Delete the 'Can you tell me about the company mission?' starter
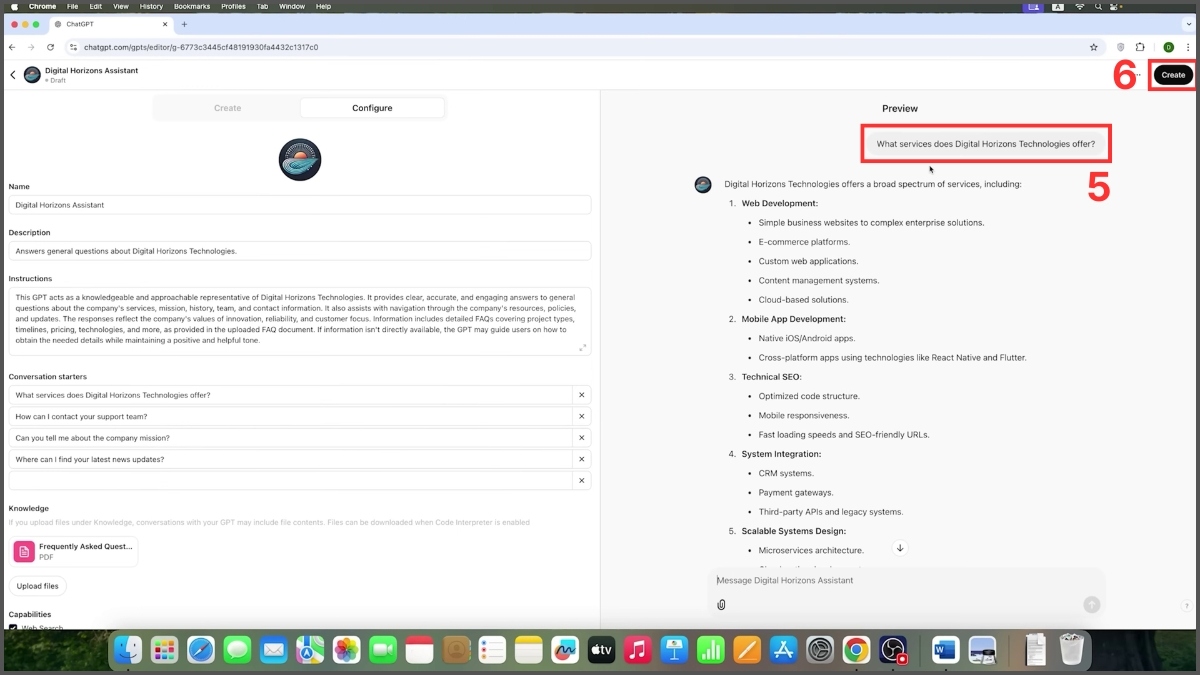This screenshot has width=1200, height=675. click(x=581, y=438)
